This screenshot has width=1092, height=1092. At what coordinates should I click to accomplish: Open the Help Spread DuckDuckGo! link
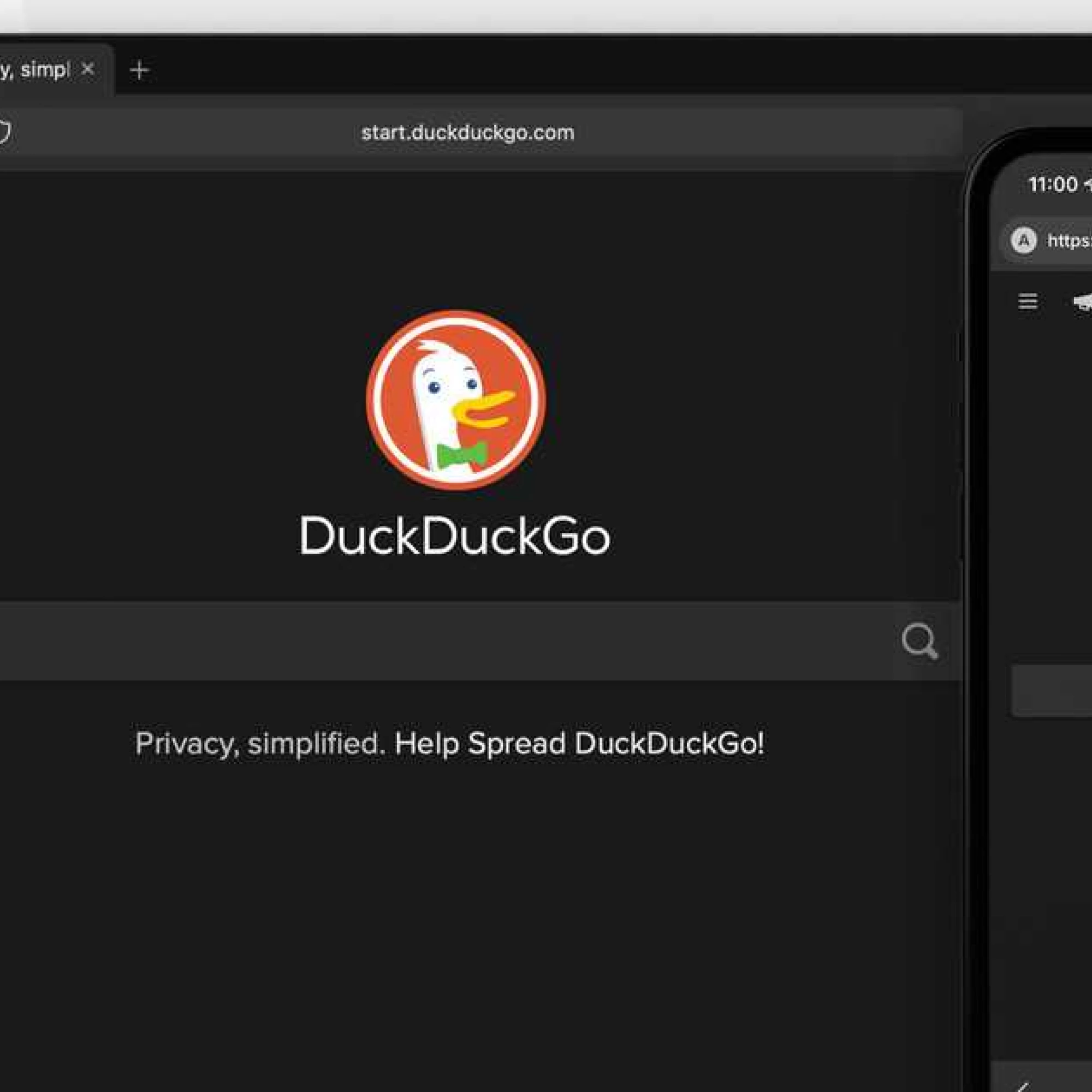pyautogui.click(x=579, y=743)
